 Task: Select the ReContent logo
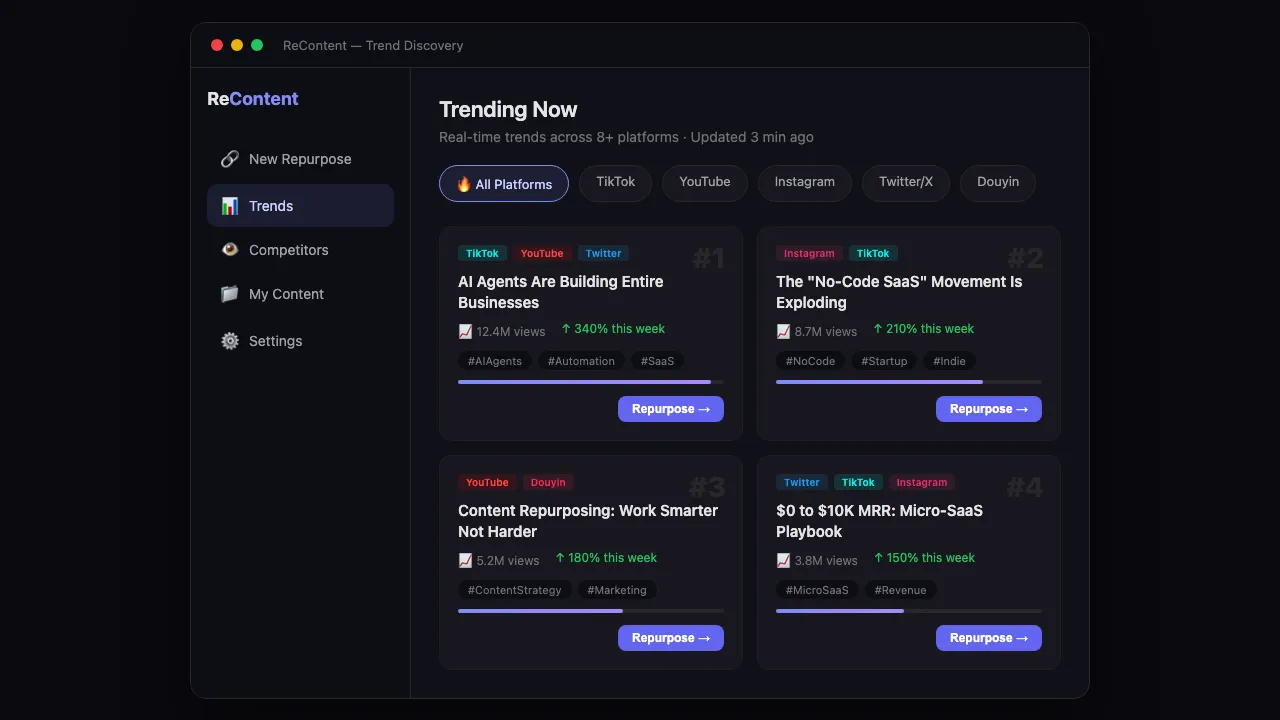(252, 98)
